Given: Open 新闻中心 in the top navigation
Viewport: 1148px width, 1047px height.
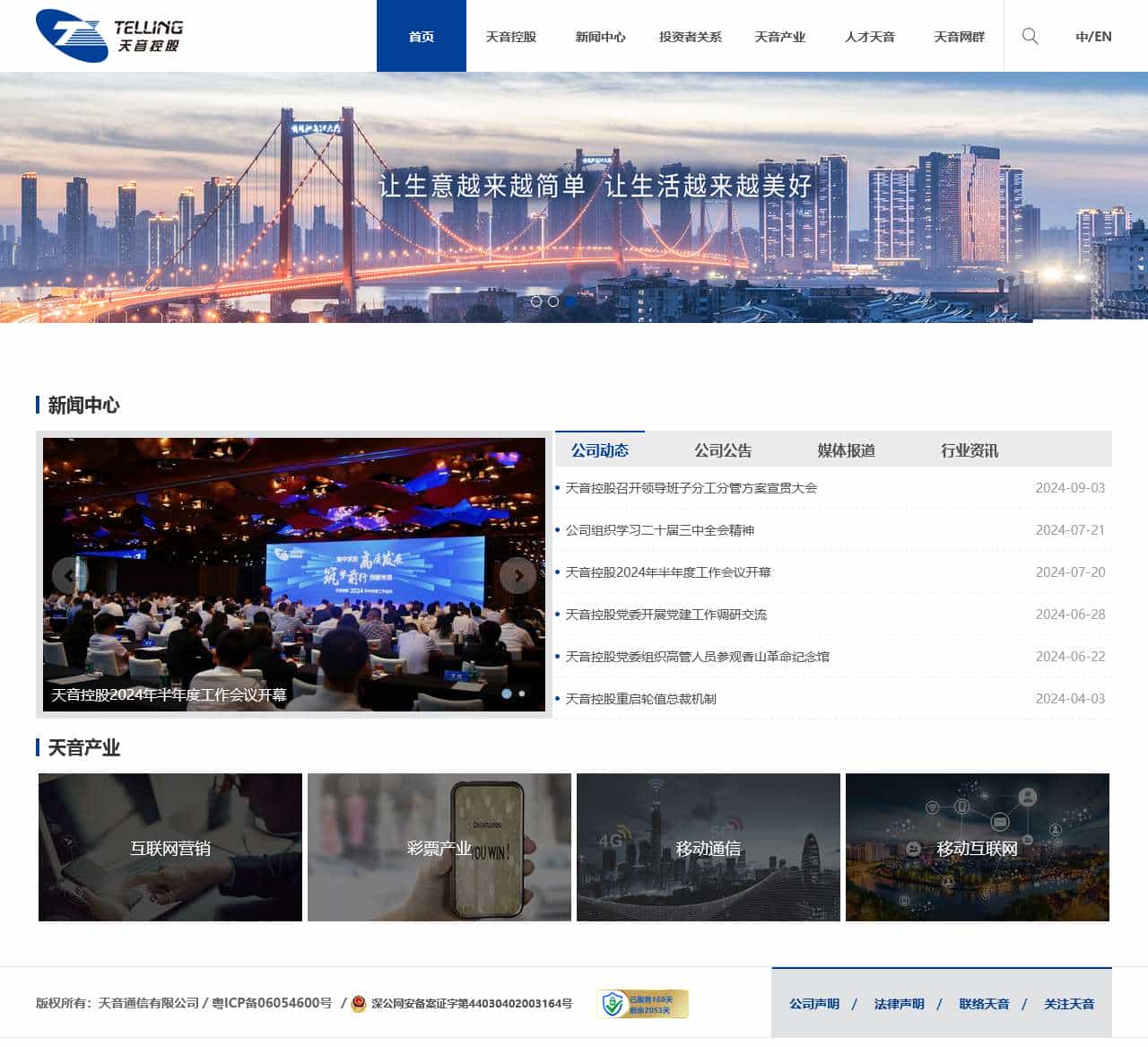Looking at the screenshot, I should [601, 36].
